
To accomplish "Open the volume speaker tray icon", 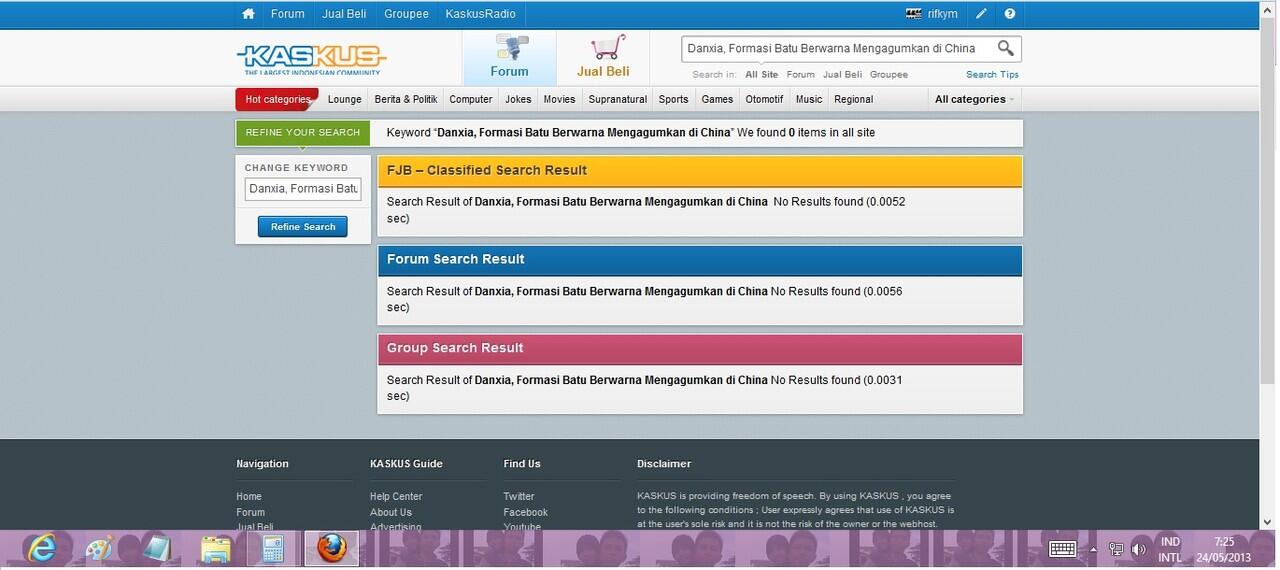I will (x=1139, y=549).
